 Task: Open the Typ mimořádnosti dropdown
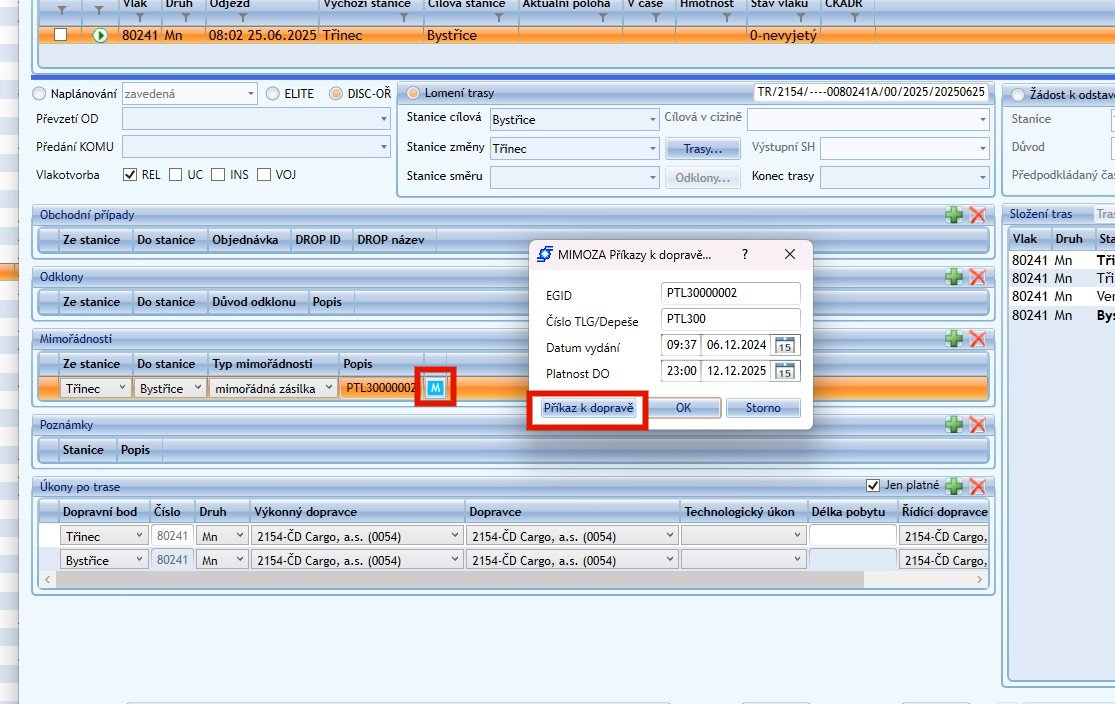pyautogui.click(x=329, y=388)
